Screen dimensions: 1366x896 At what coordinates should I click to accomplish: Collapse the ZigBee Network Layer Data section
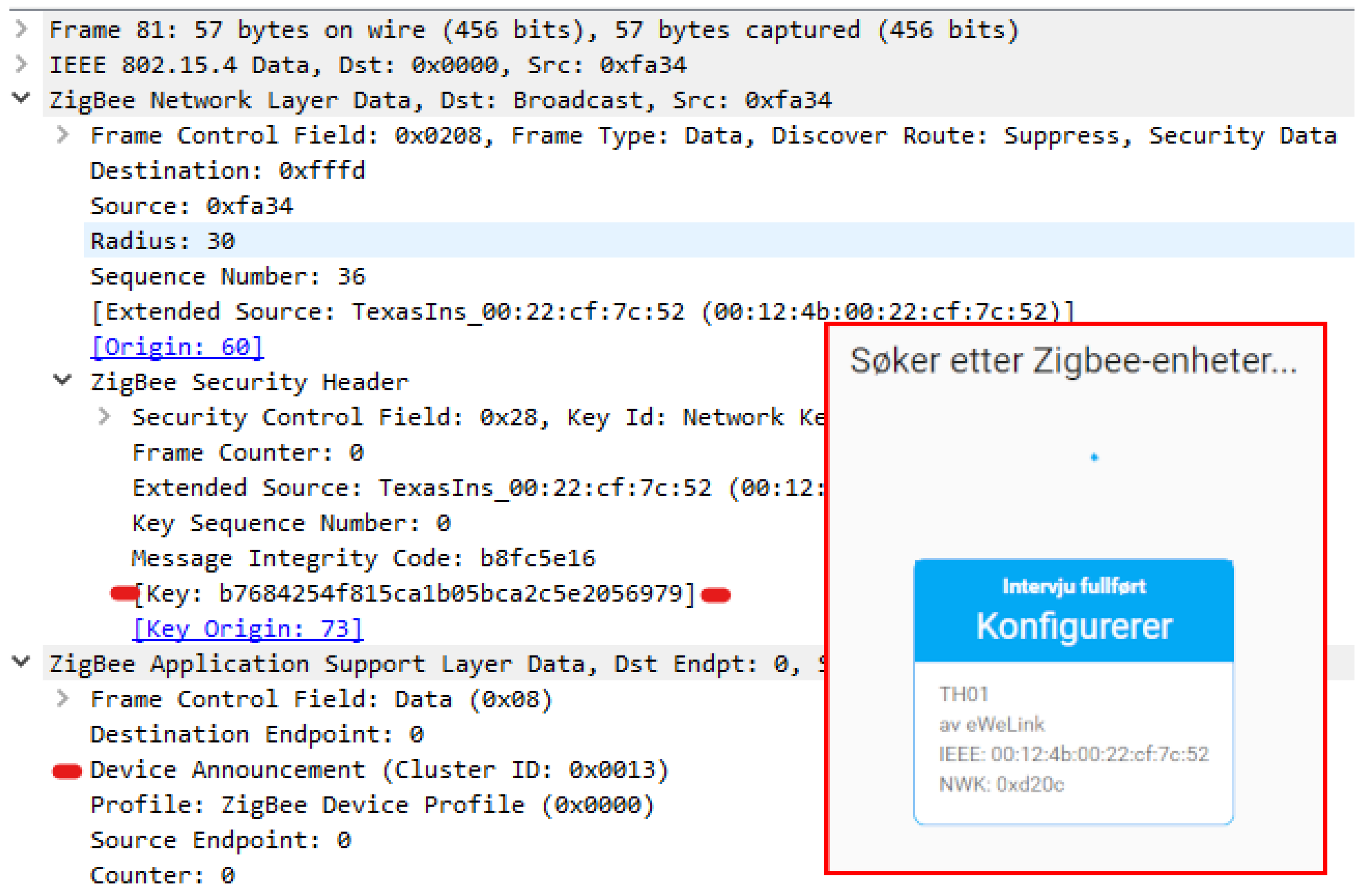pyautogui.click(x=21, y=98)
